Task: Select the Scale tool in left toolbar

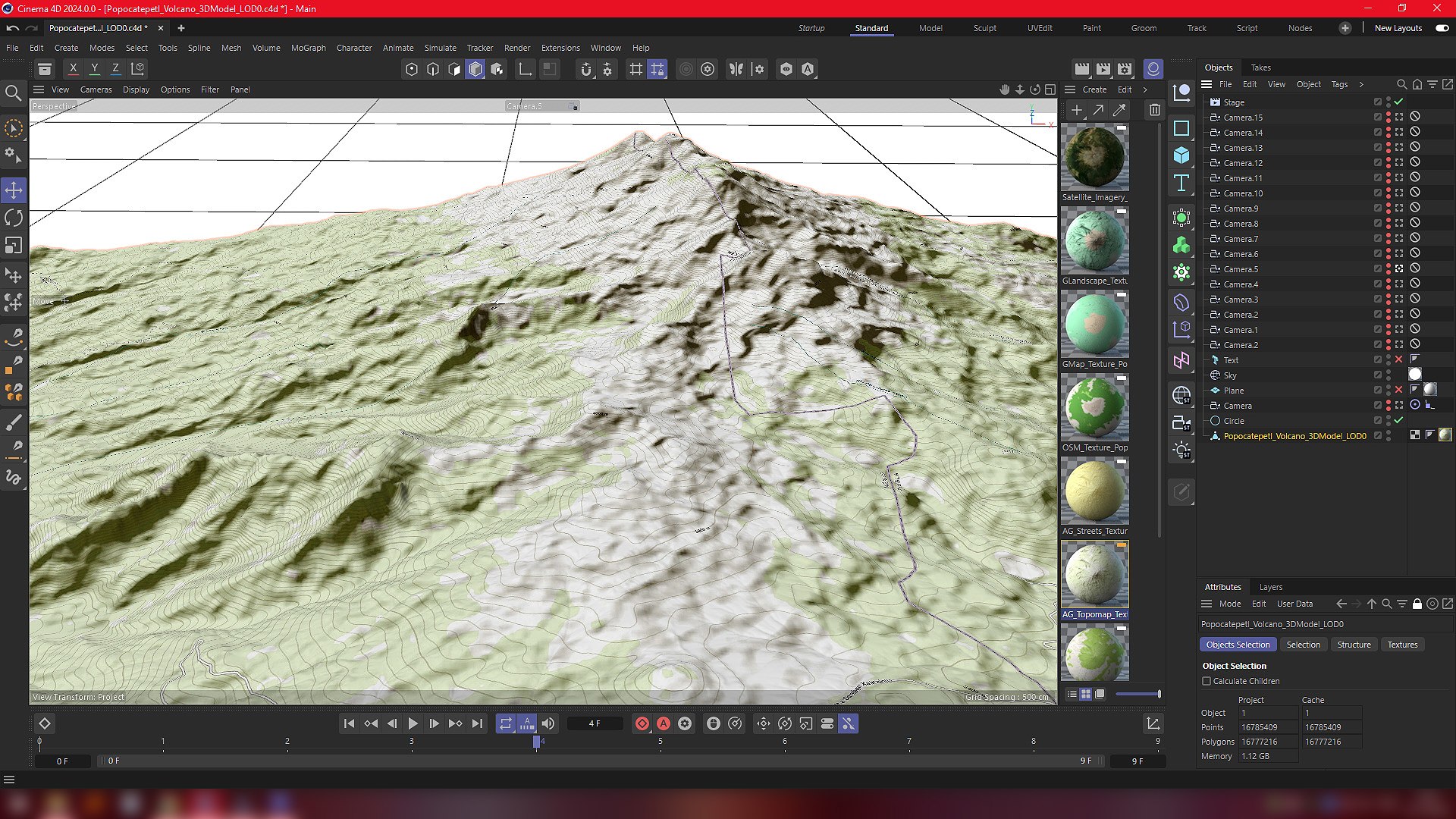Action: click(x=14, y=246)
